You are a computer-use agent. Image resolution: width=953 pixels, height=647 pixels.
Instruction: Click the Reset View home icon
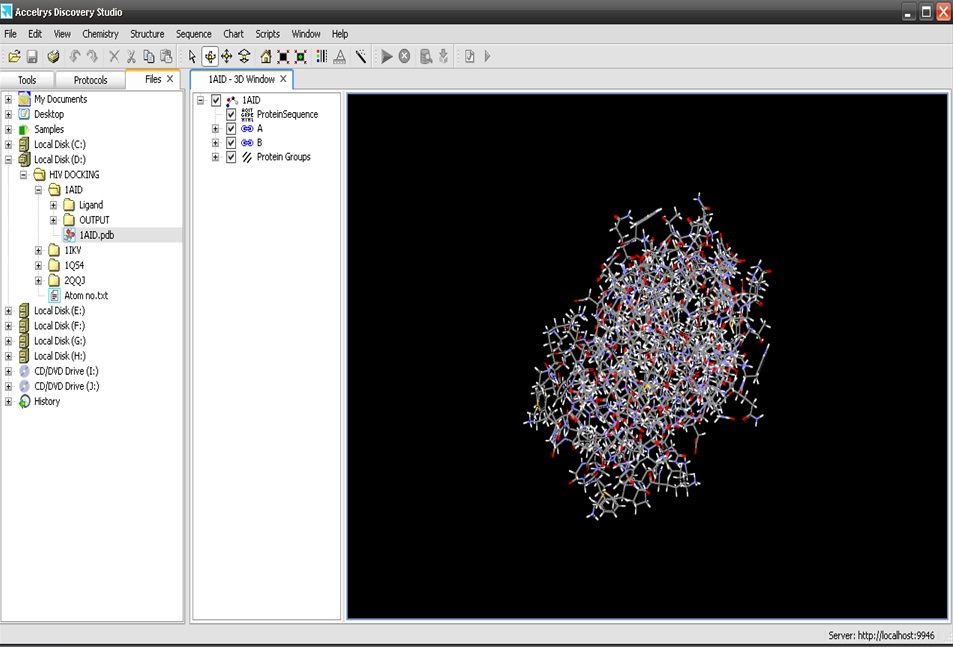click(x=266, y=56)
